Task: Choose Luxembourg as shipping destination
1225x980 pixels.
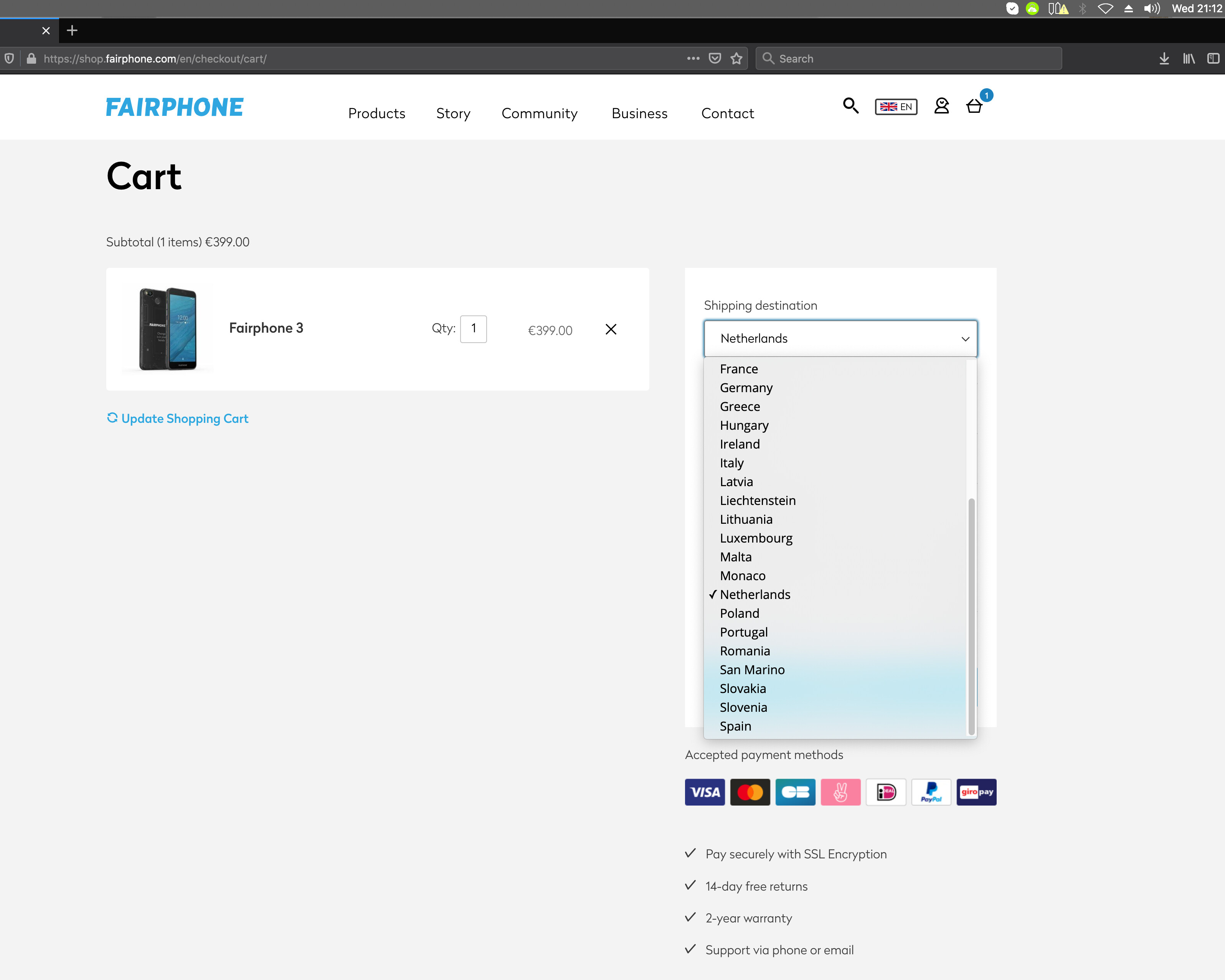Action: (834, 538)
